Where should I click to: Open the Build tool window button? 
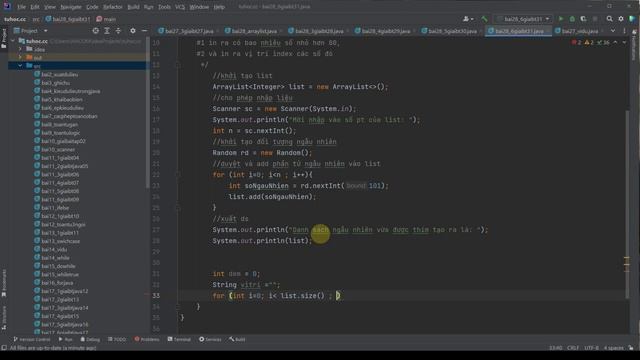coord(237,339)
